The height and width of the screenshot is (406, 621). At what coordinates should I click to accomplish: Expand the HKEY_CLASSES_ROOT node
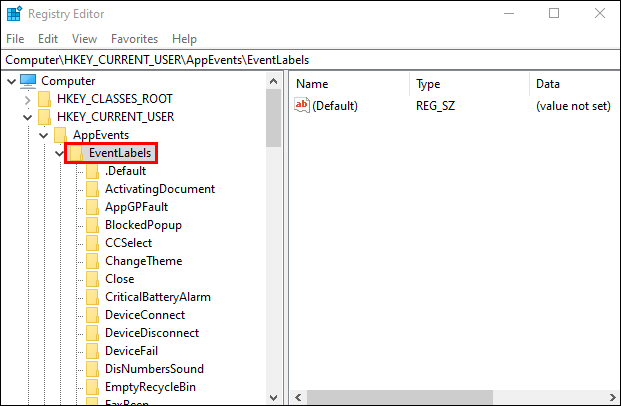[x=27, y=99]
